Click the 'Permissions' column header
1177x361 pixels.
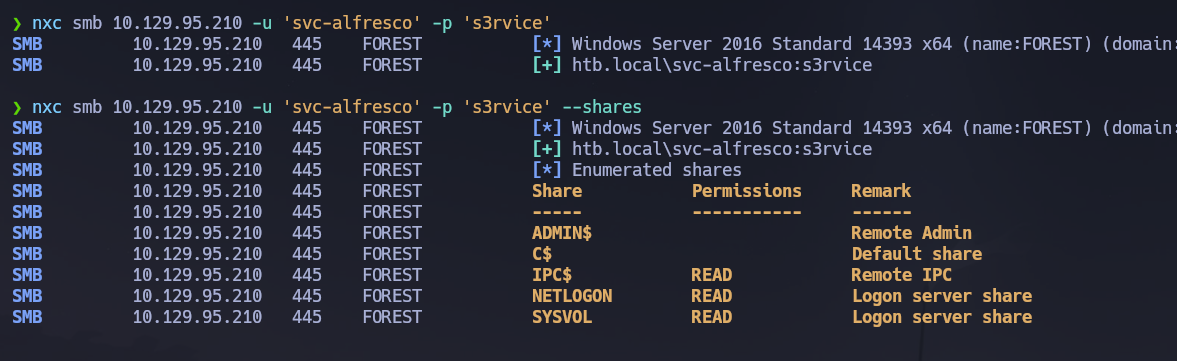click(746, 191)
